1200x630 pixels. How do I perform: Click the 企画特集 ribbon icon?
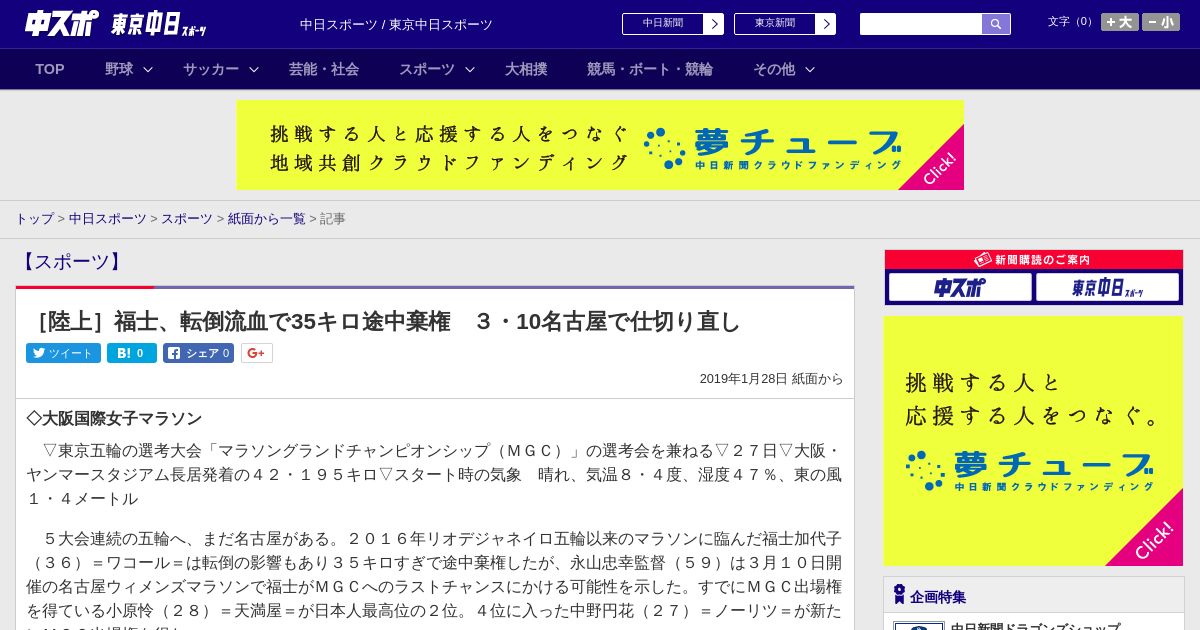pyautogui.click(x=899, y=595)
